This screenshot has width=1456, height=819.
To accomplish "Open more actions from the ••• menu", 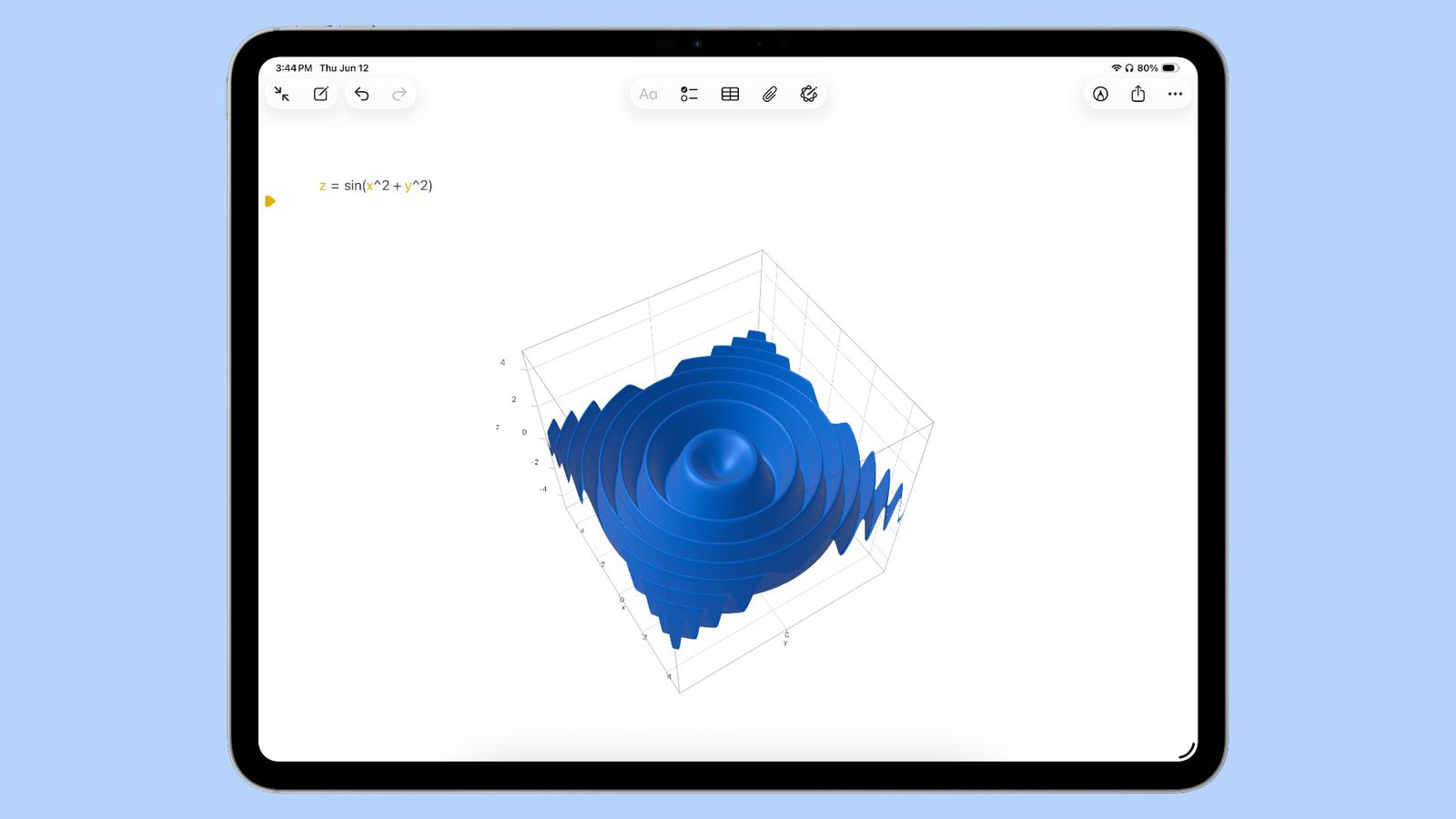I will click(1175, 94).
